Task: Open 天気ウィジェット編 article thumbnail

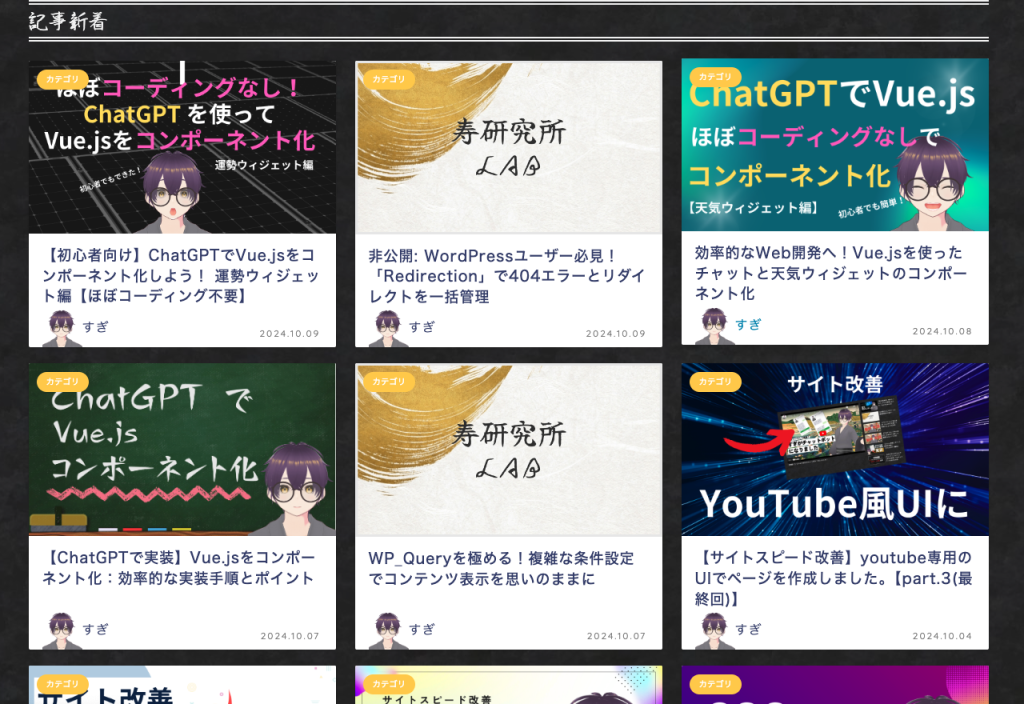Action: point(835,145)
